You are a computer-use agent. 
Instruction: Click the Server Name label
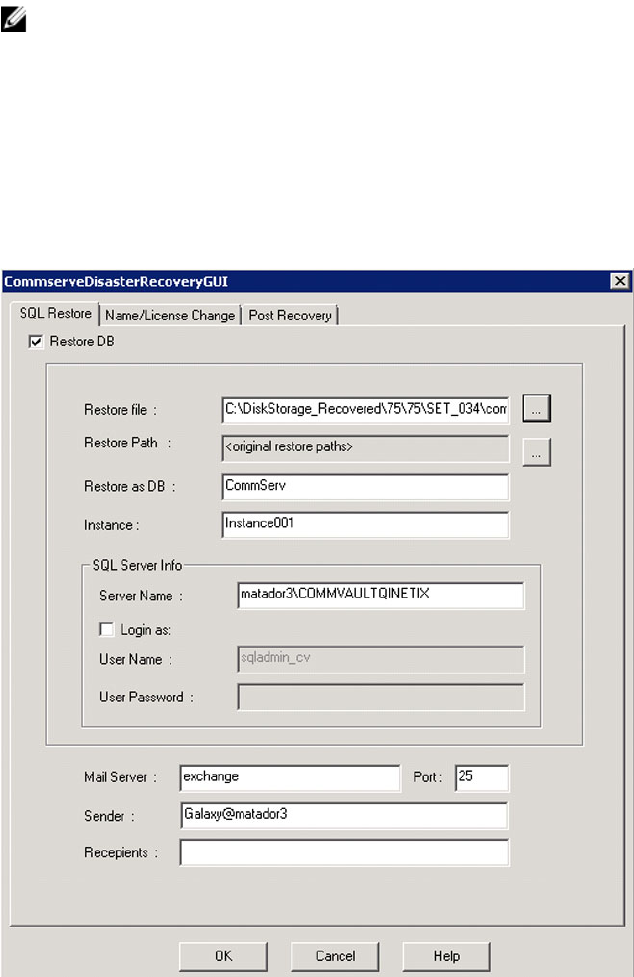tap(141, 596)
